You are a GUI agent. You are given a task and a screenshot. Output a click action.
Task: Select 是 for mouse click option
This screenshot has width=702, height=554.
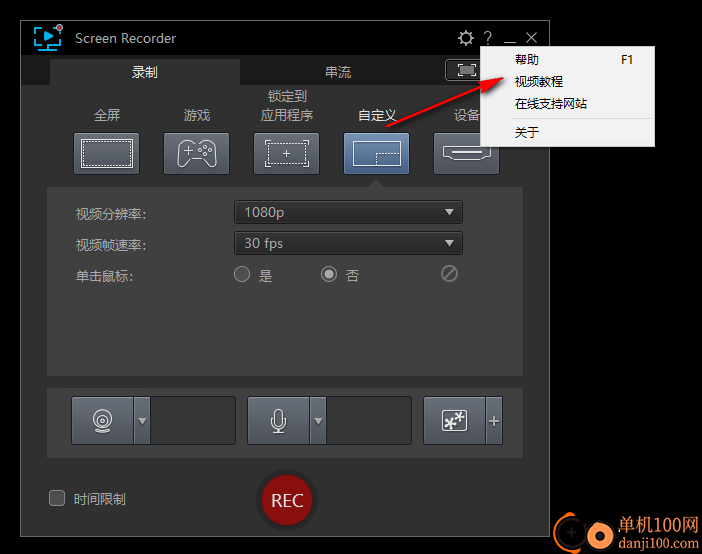[x=242, y=274]
